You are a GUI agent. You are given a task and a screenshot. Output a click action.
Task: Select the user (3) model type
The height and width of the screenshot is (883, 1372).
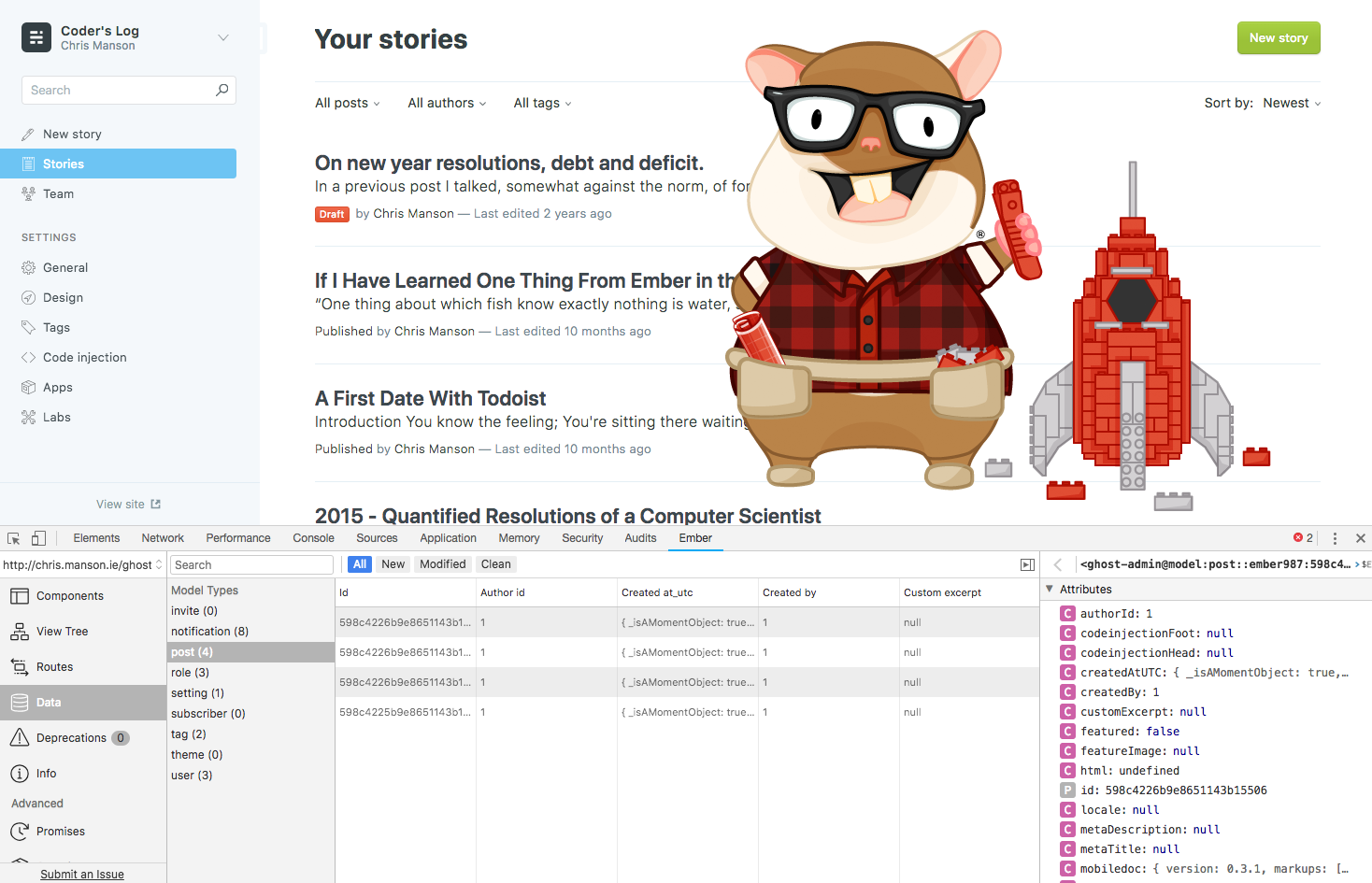point(250,776)
